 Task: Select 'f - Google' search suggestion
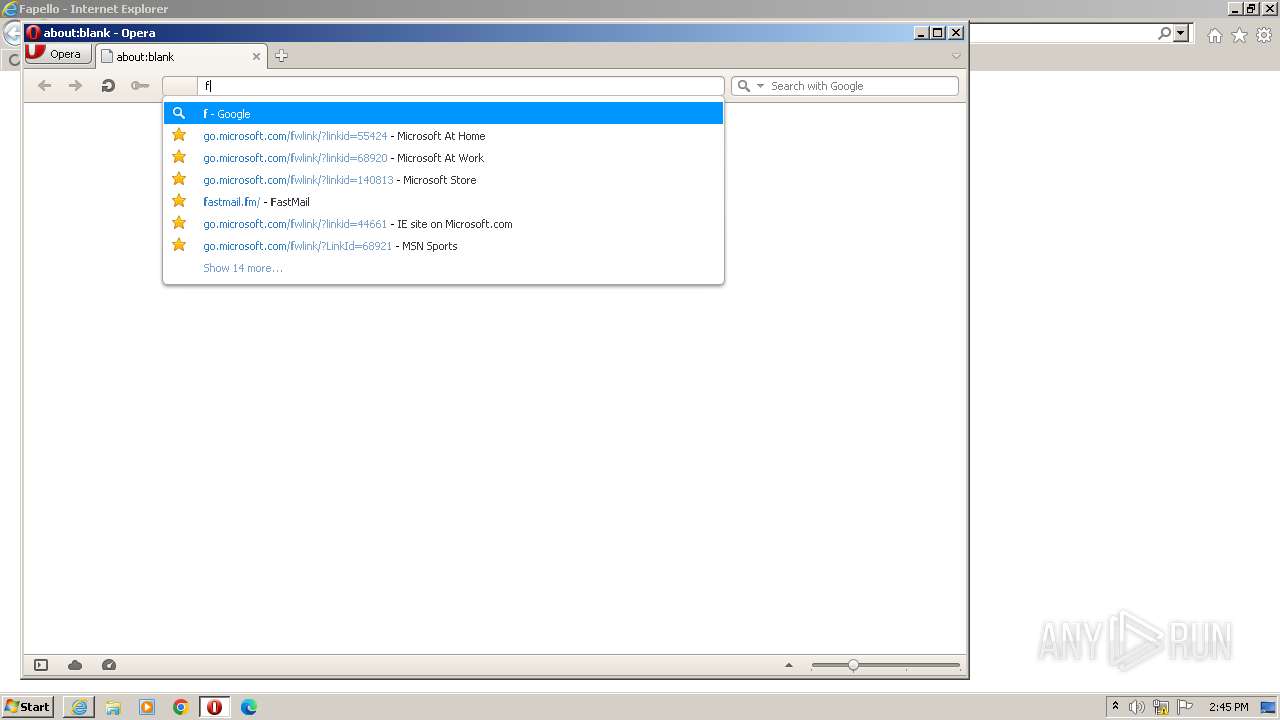pos(443,114)
